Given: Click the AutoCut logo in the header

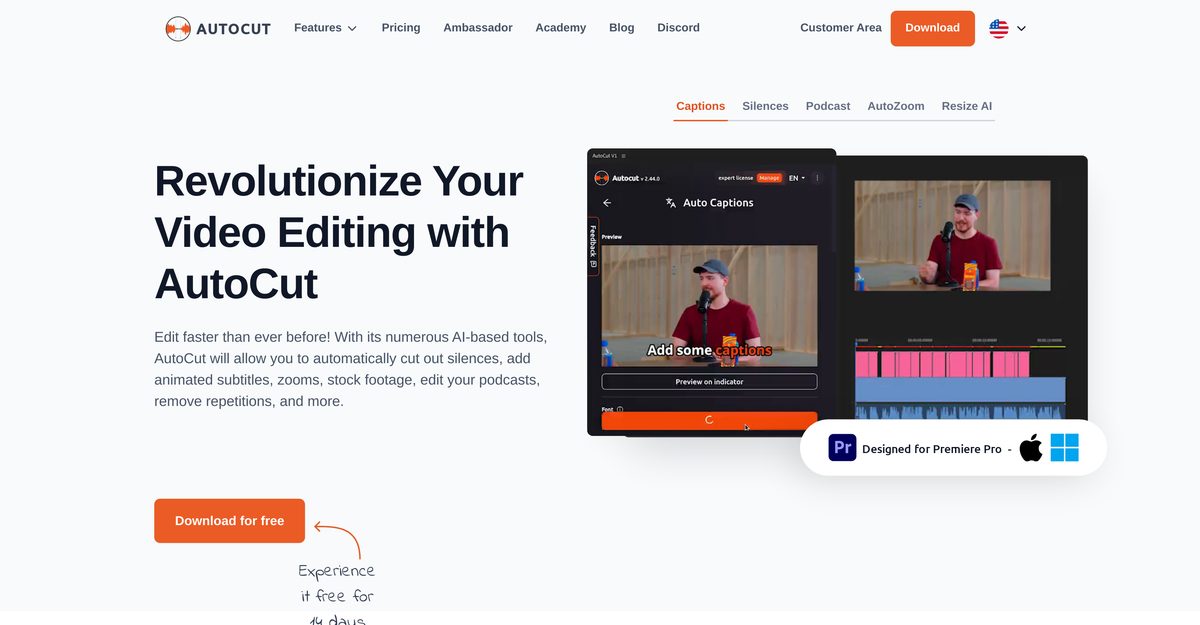Looking at the screenshot, I should (x=218, y=28).
